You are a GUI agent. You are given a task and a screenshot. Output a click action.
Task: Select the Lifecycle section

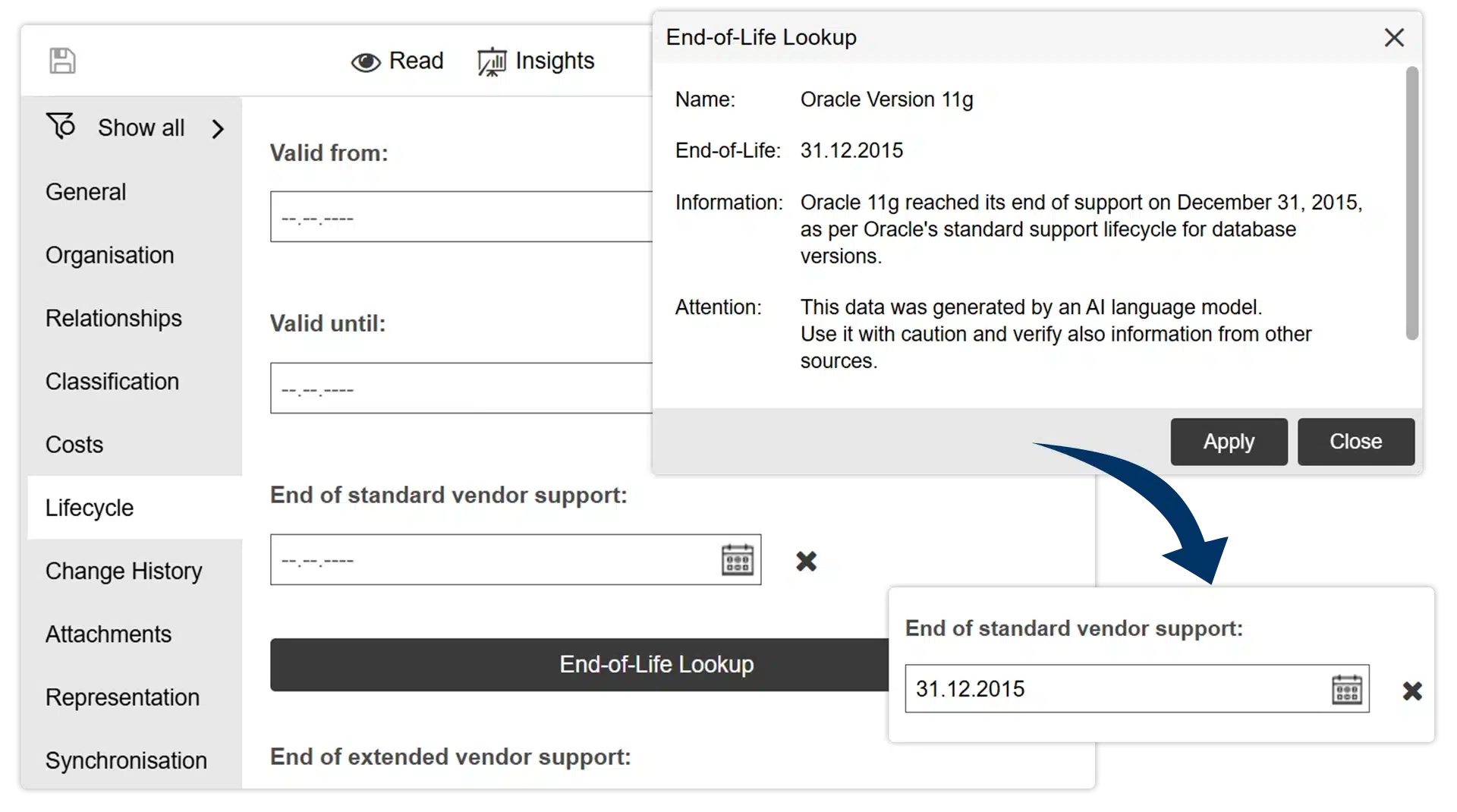coord(90,508)
